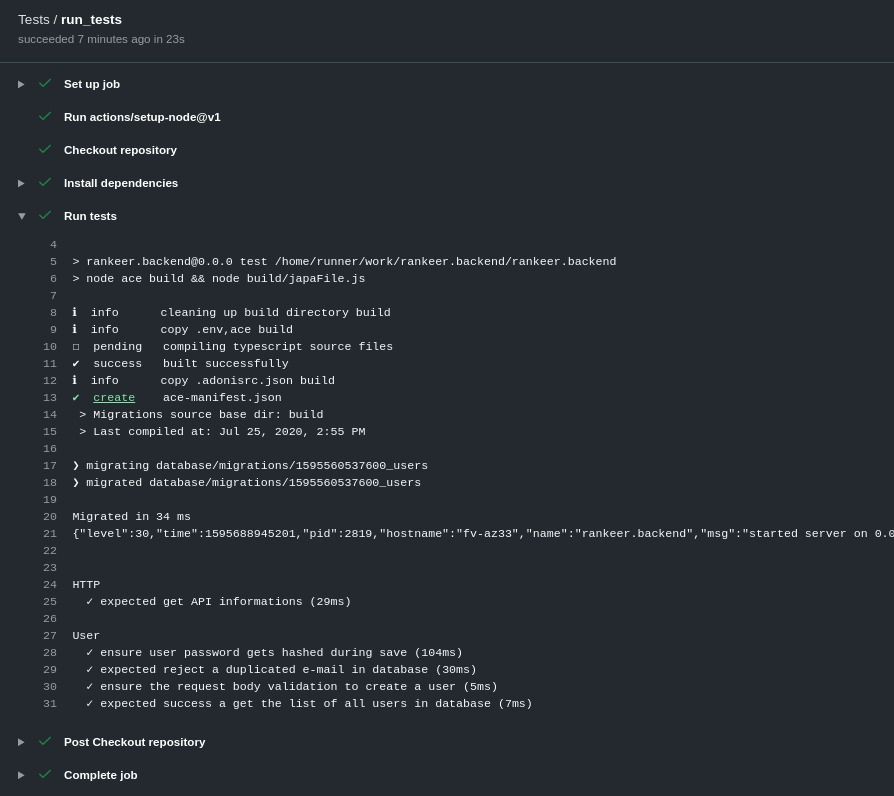894x796 pixels.
Task: Select log line number 6
Action: click(53, 279)
